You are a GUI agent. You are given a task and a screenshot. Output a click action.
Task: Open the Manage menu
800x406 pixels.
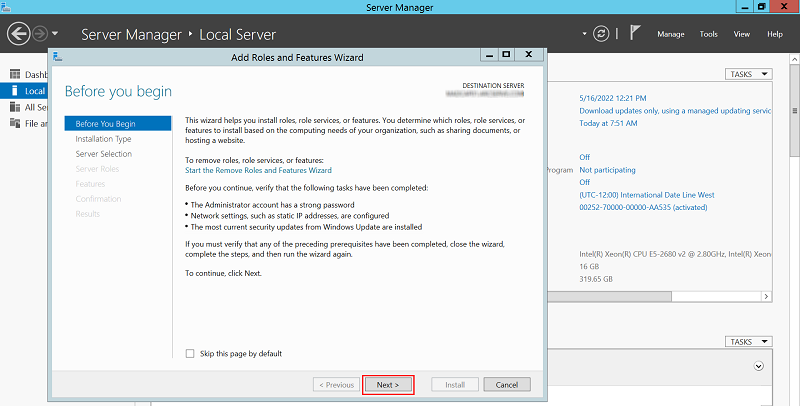[x=670, y=34]
